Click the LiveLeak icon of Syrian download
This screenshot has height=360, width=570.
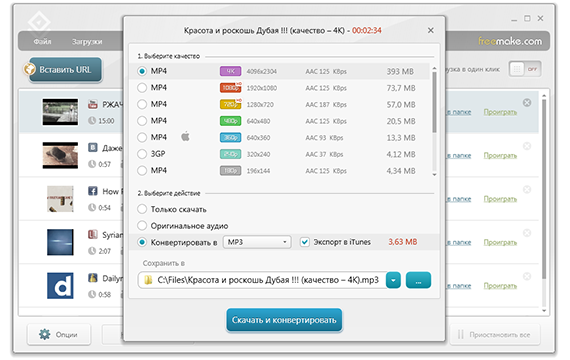coord(93,235)
